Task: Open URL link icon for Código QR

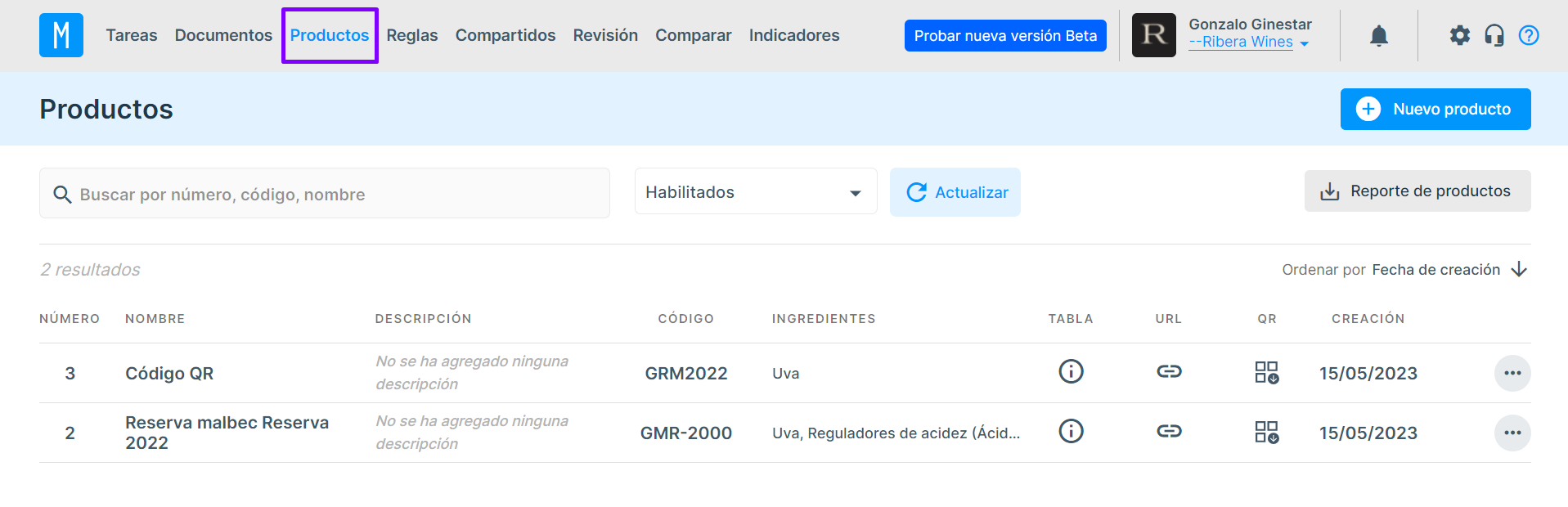Action: pos(1169,372)
